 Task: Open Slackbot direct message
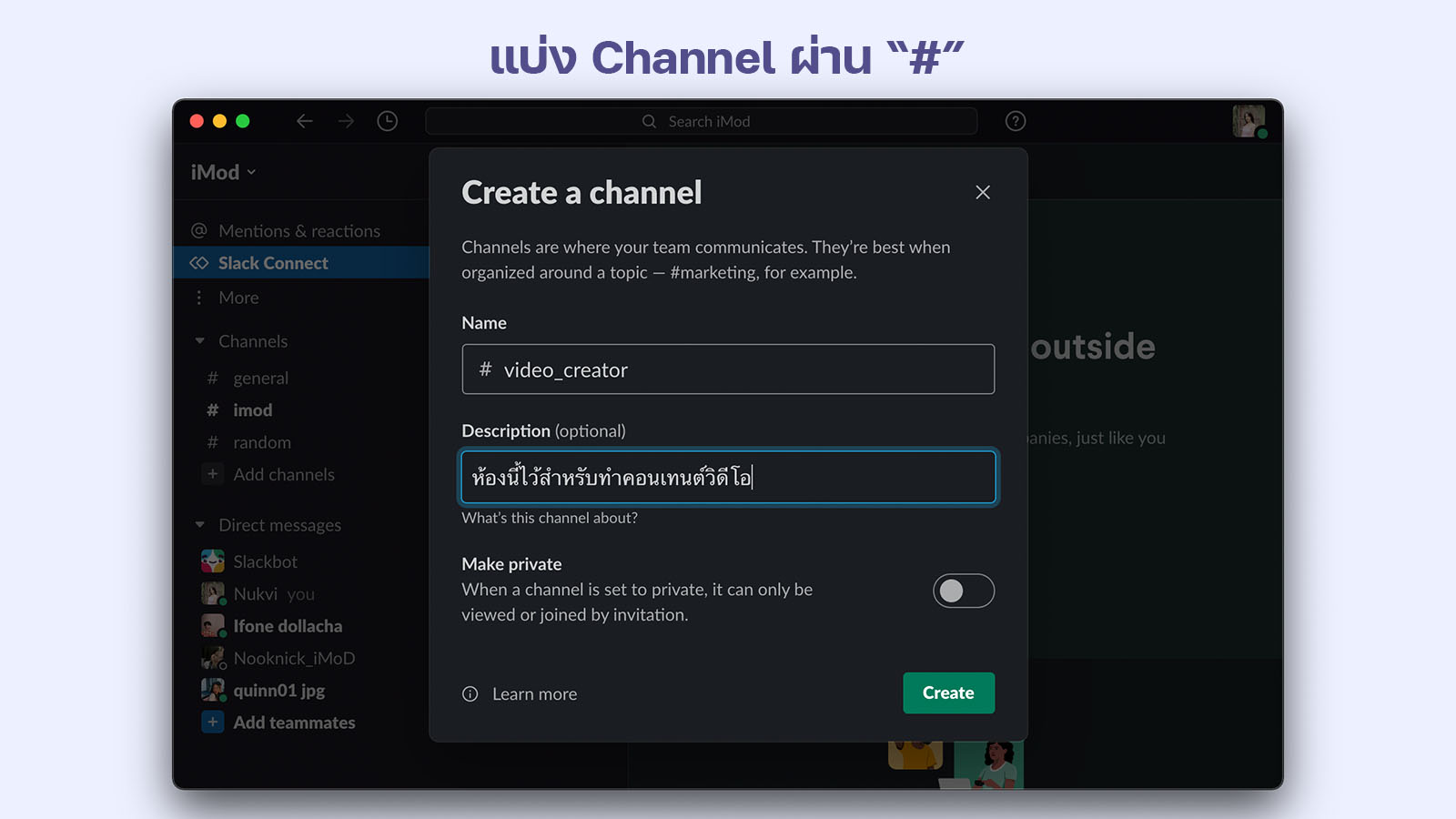click(265, 561)
